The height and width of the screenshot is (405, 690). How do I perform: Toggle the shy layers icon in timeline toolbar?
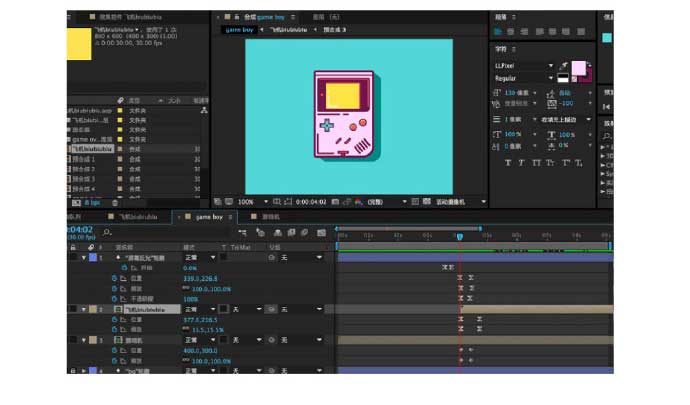(278, 232)
